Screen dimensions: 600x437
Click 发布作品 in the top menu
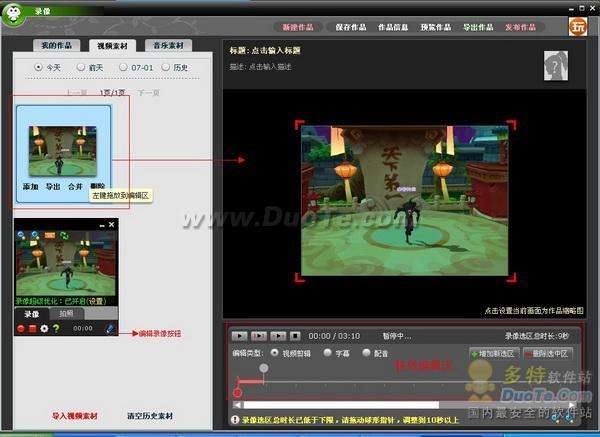[520, 27]
